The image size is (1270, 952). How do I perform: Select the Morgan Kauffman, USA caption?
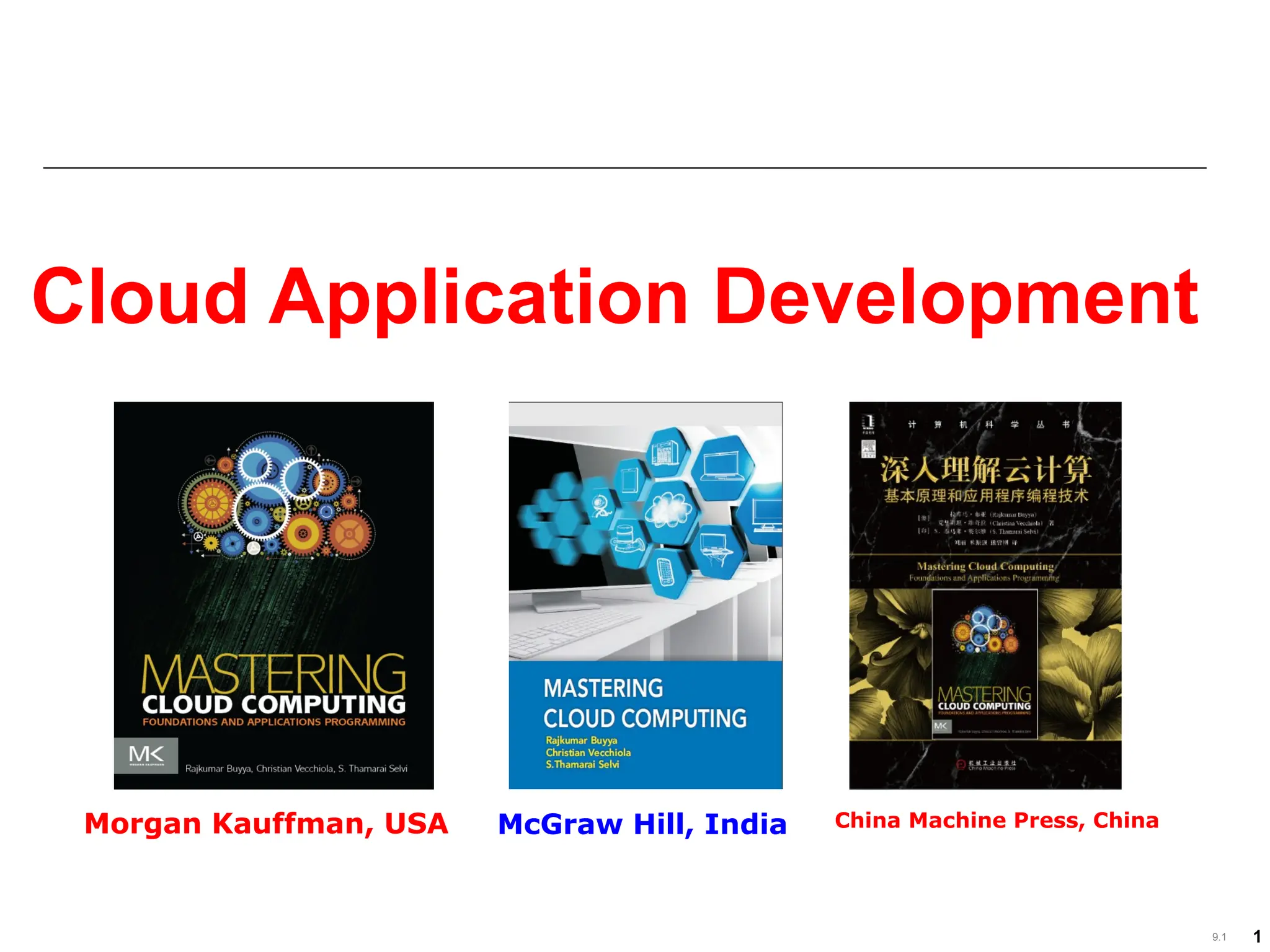[266, 824]
